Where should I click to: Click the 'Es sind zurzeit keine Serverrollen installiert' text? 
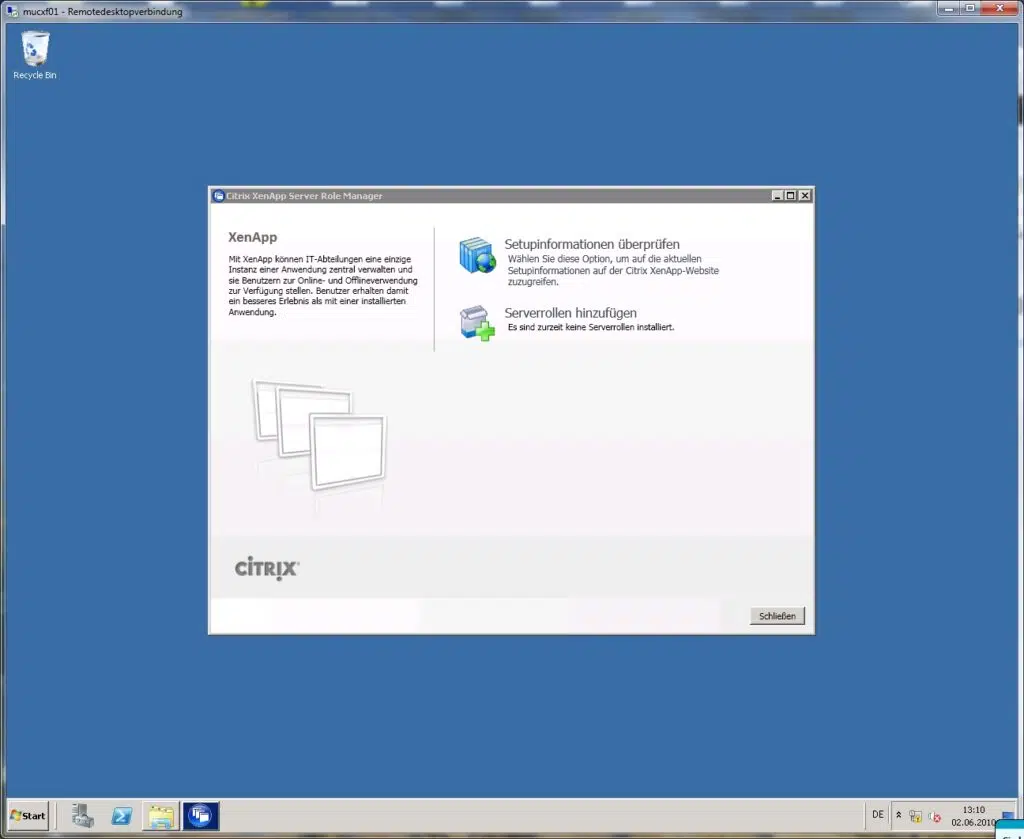[591, 327]
